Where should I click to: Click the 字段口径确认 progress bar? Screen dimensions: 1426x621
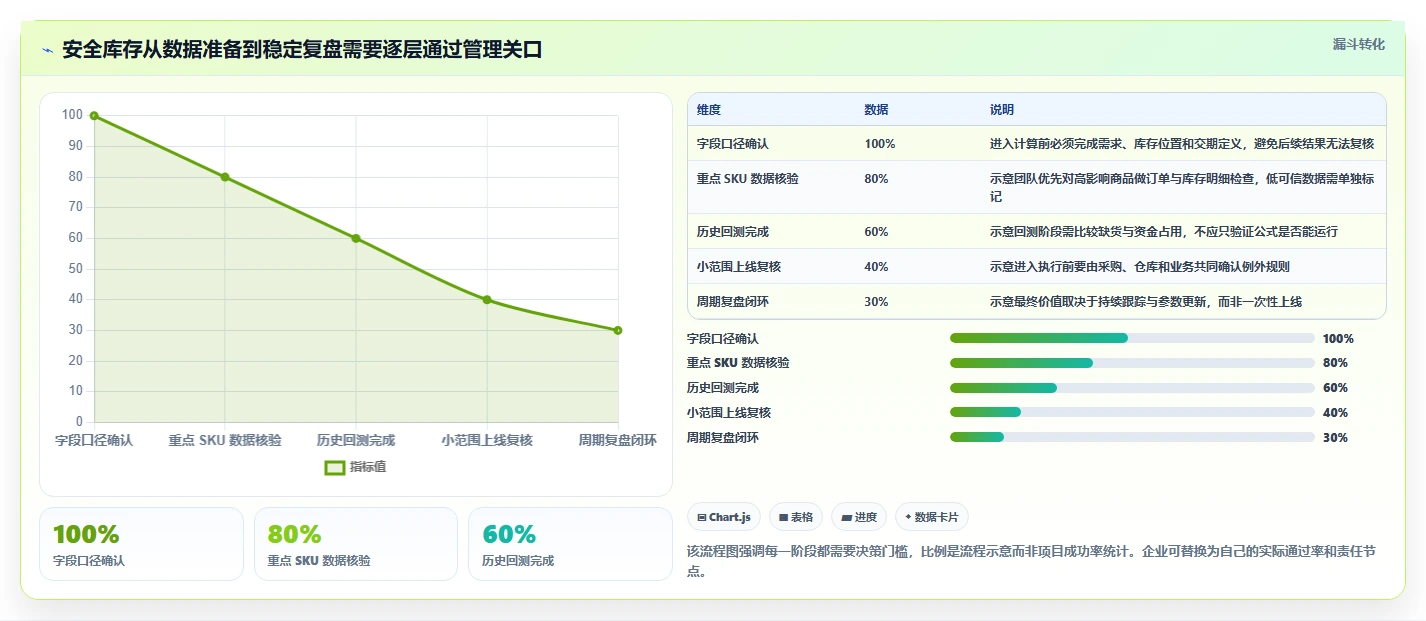click(x=1132, y=338)
